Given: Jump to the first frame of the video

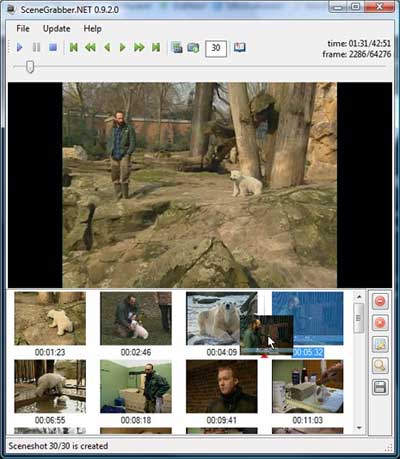Looking at the screenshot, I should pos(74,47).
